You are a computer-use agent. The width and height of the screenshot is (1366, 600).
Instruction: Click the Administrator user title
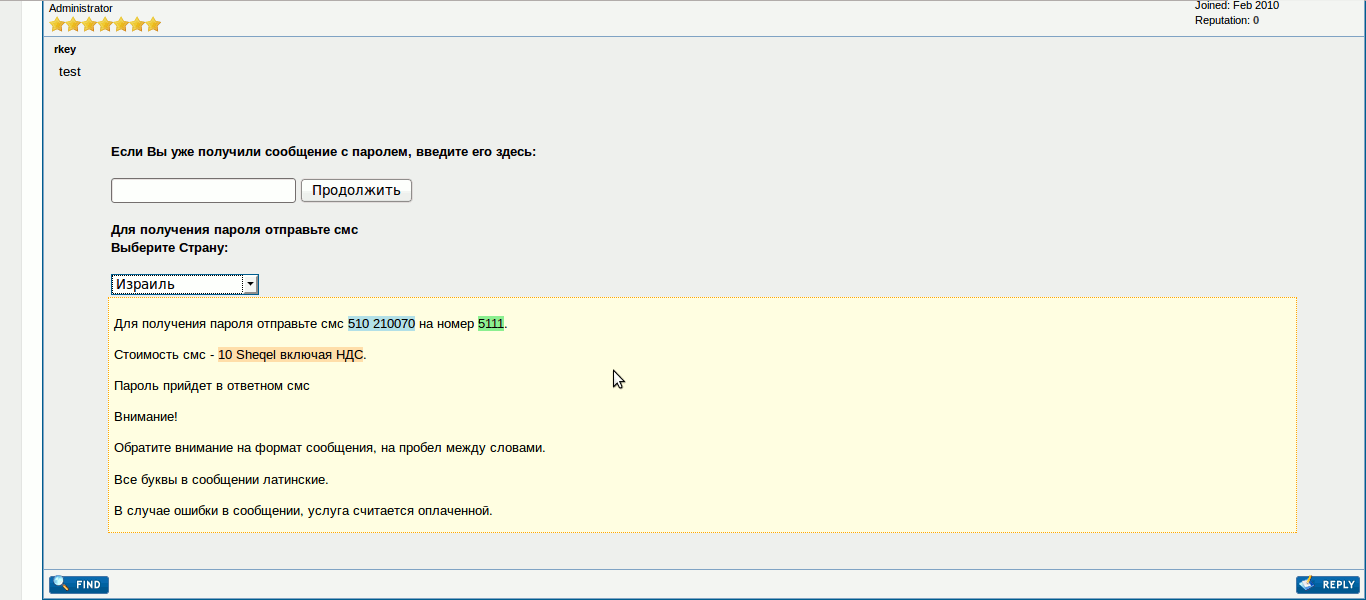[x=81, y=8]
